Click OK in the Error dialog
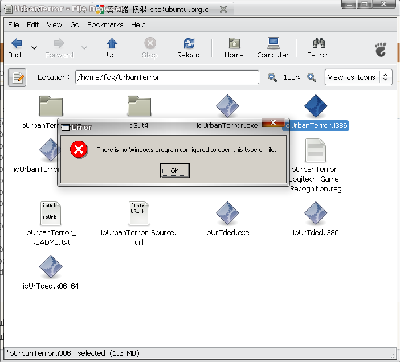The height and width of the screenshot is (362, 400). tap(175, 170)
